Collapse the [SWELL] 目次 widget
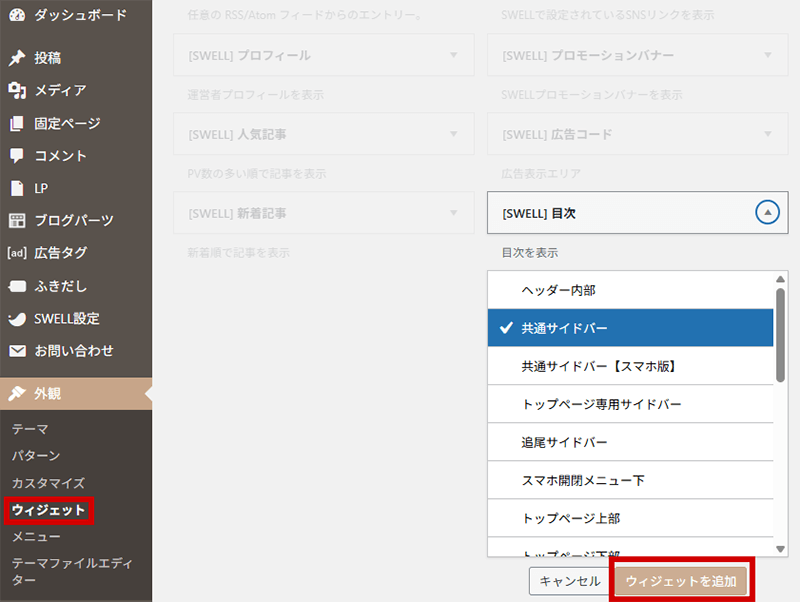 [766, 213]
